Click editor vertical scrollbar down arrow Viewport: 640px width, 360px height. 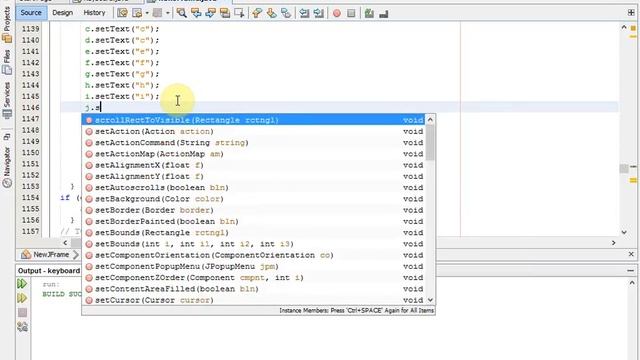pyautogui.click(x=624, y=232)
